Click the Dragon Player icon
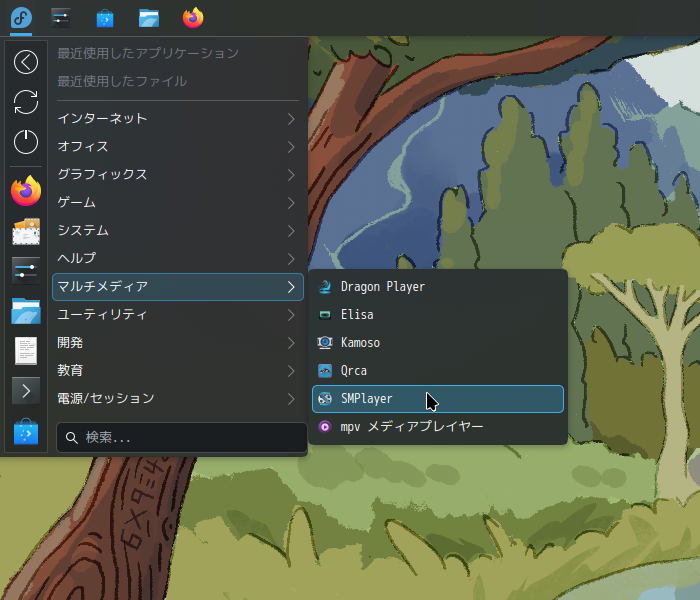The width and height of the screenshot is (700, 600). 325,287
